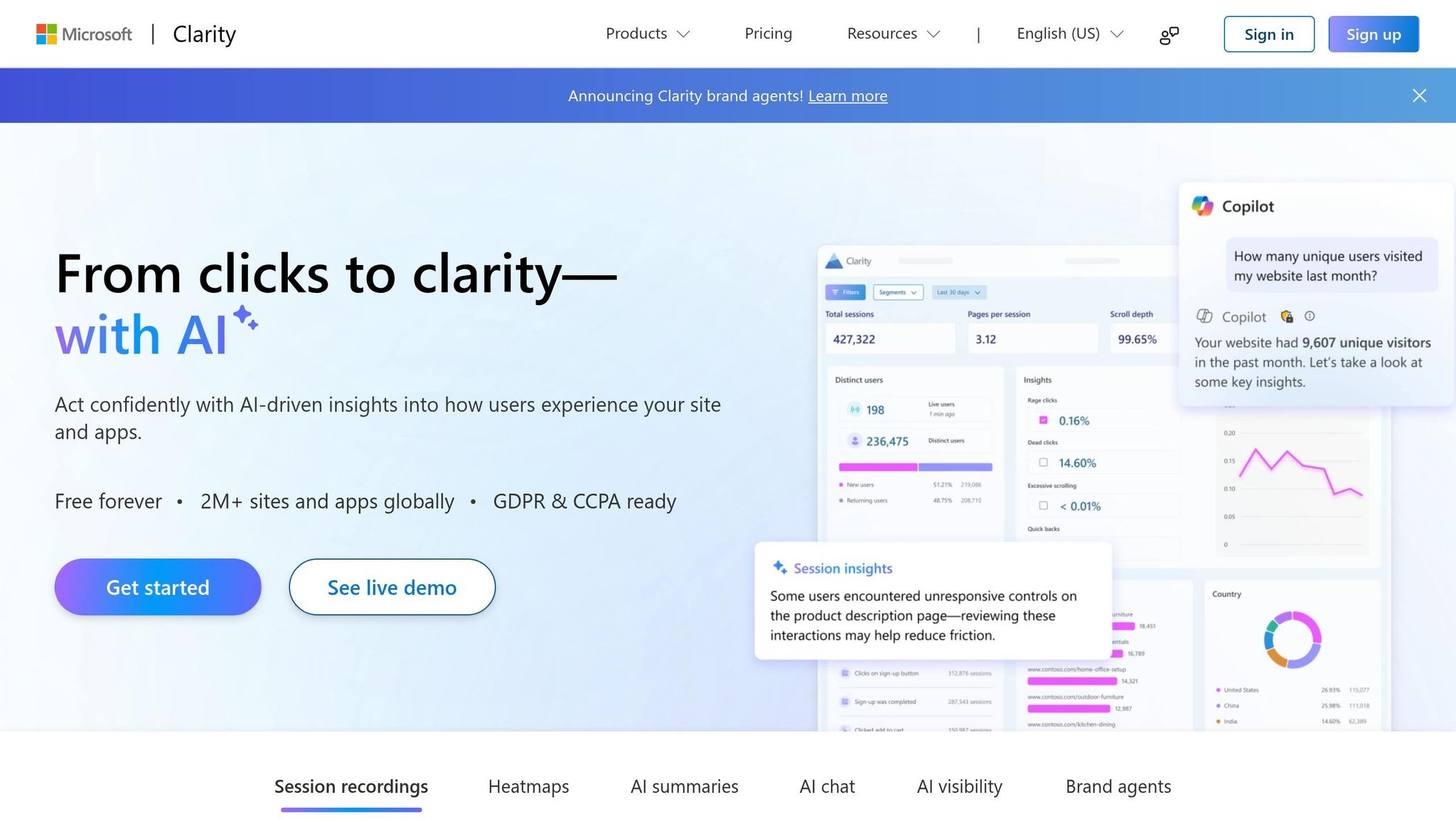Viewport: 1456px width, 819px height.
Task: Click the 'Free forever' text
Action: click(x=108, y=501)
